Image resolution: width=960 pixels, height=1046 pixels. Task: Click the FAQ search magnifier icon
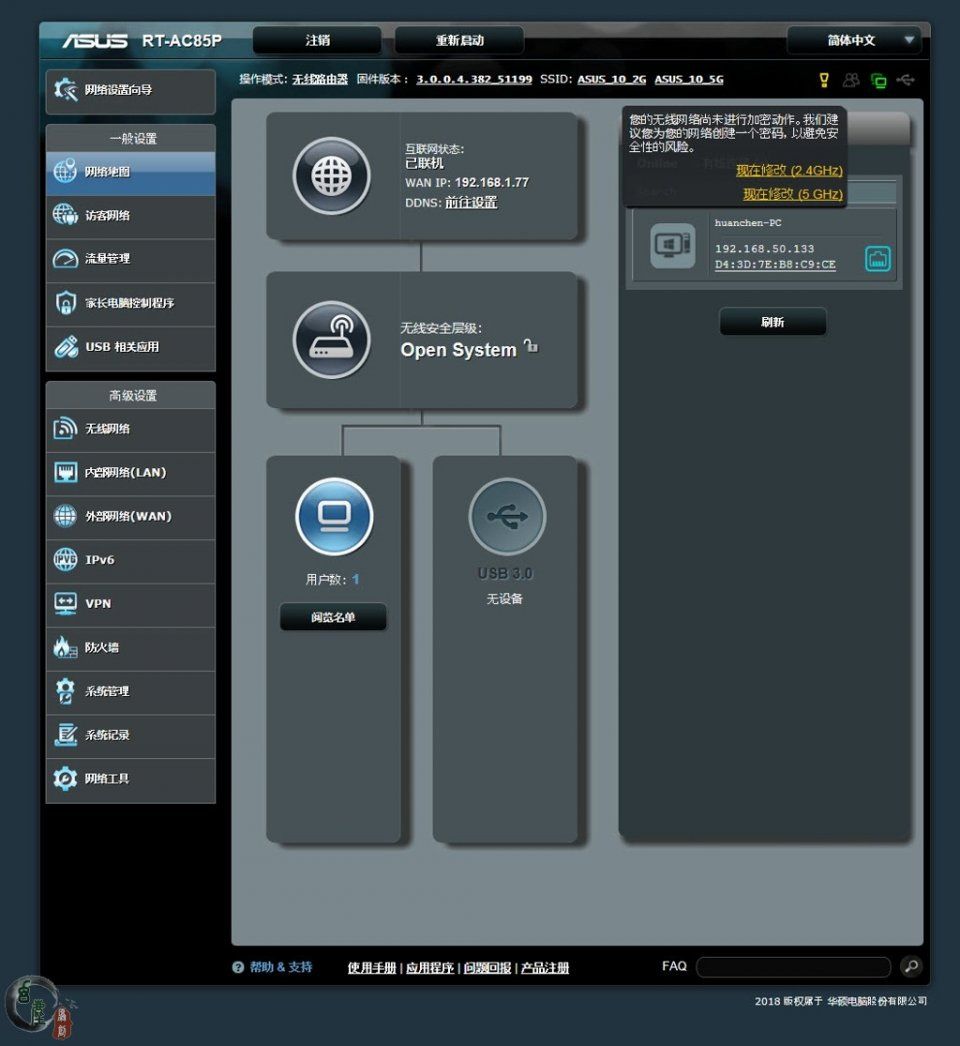[910, 966]
